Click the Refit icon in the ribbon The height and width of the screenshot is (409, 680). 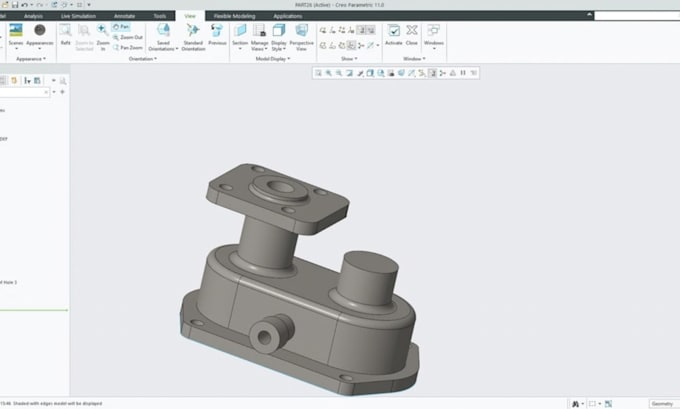pos(65,30)
